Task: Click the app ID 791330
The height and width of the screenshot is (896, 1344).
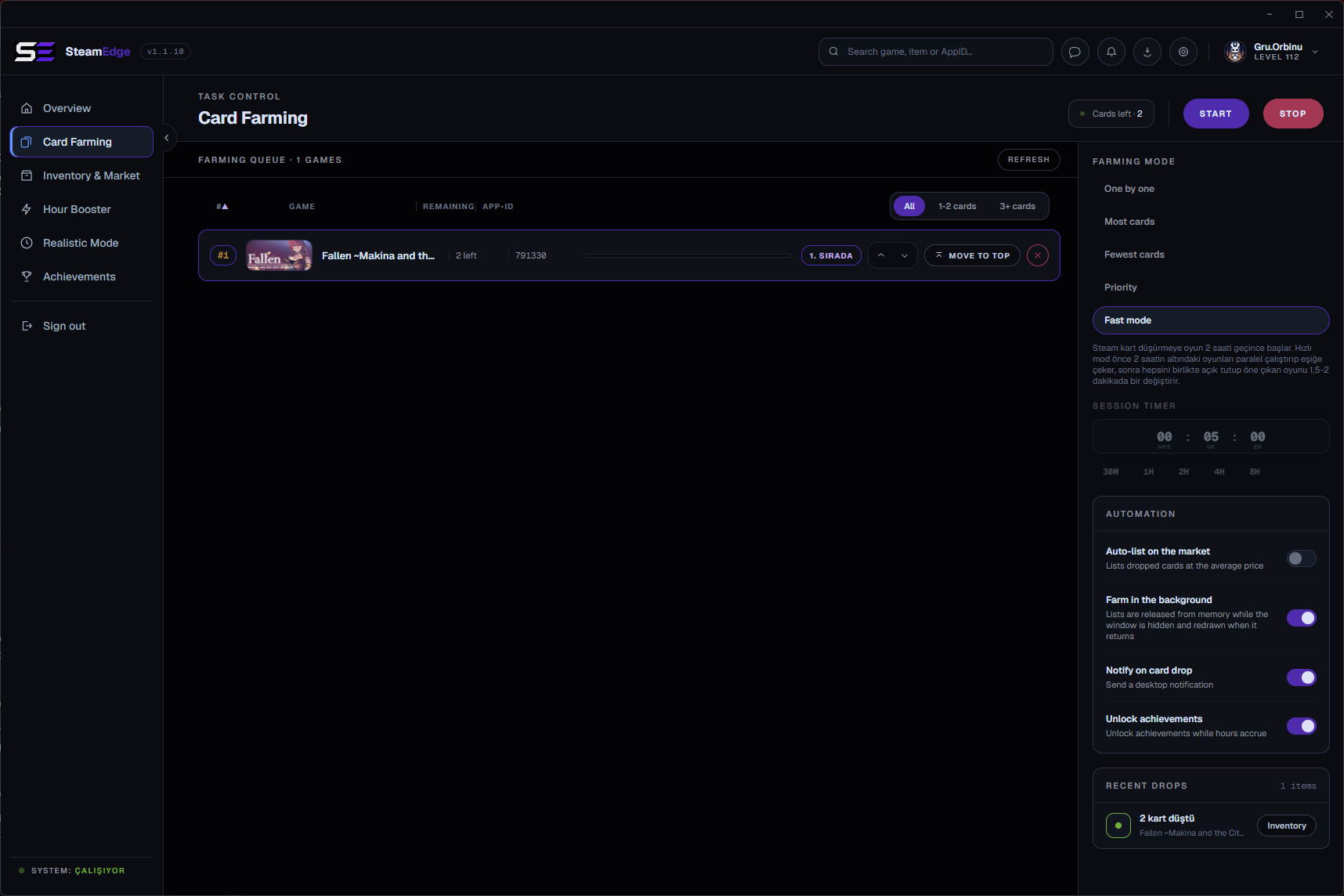Action: [x=531, y=255]
